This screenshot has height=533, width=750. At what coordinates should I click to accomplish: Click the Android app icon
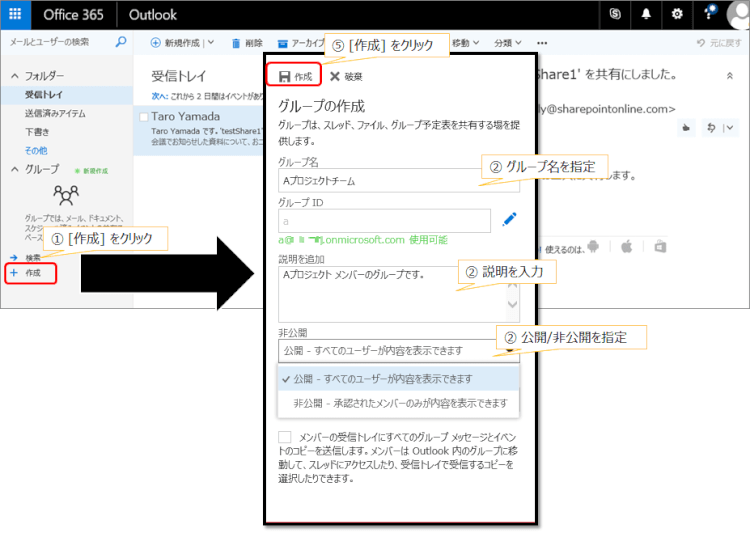pyautogui.click(x=594, y=247)
